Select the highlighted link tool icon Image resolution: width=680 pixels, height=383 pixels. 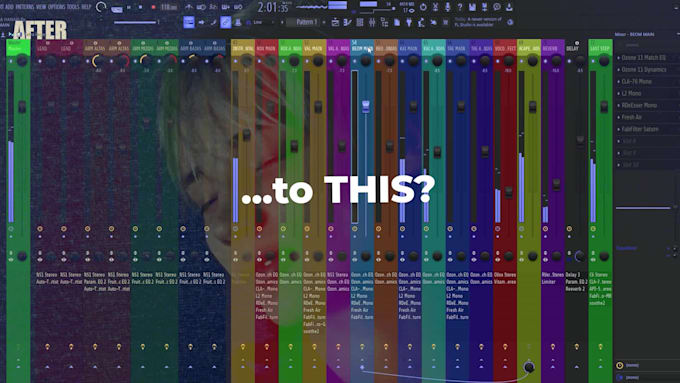tap(226, 22)
